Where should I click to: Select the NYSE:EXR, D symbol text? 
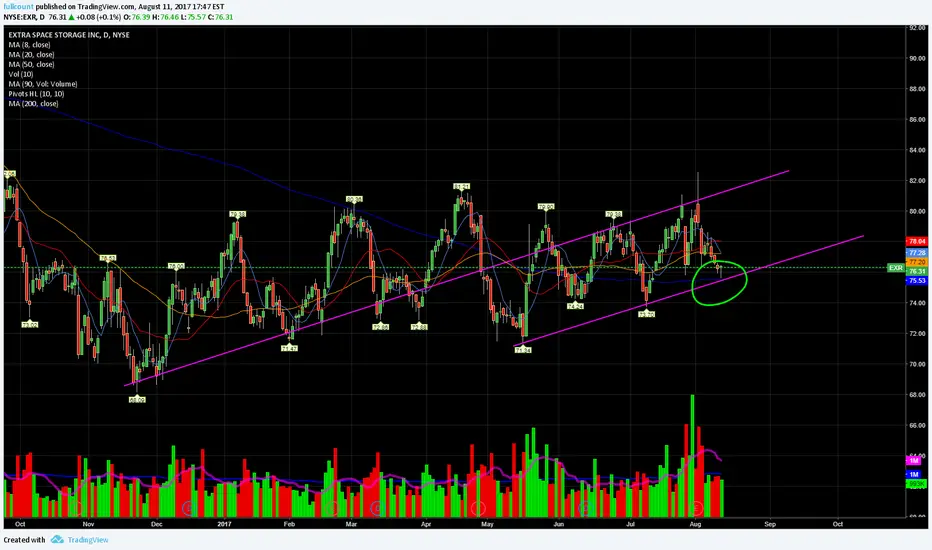click(24, 17)
